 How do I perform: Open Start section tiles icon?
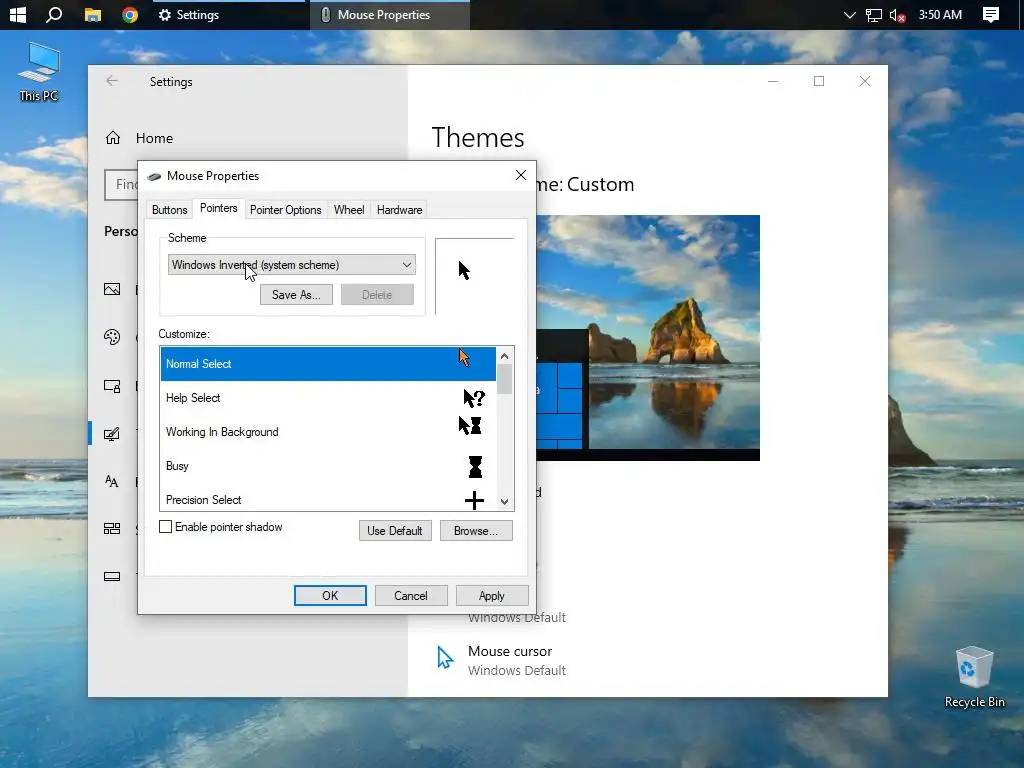pyautogui.click(x=112, y=528)
